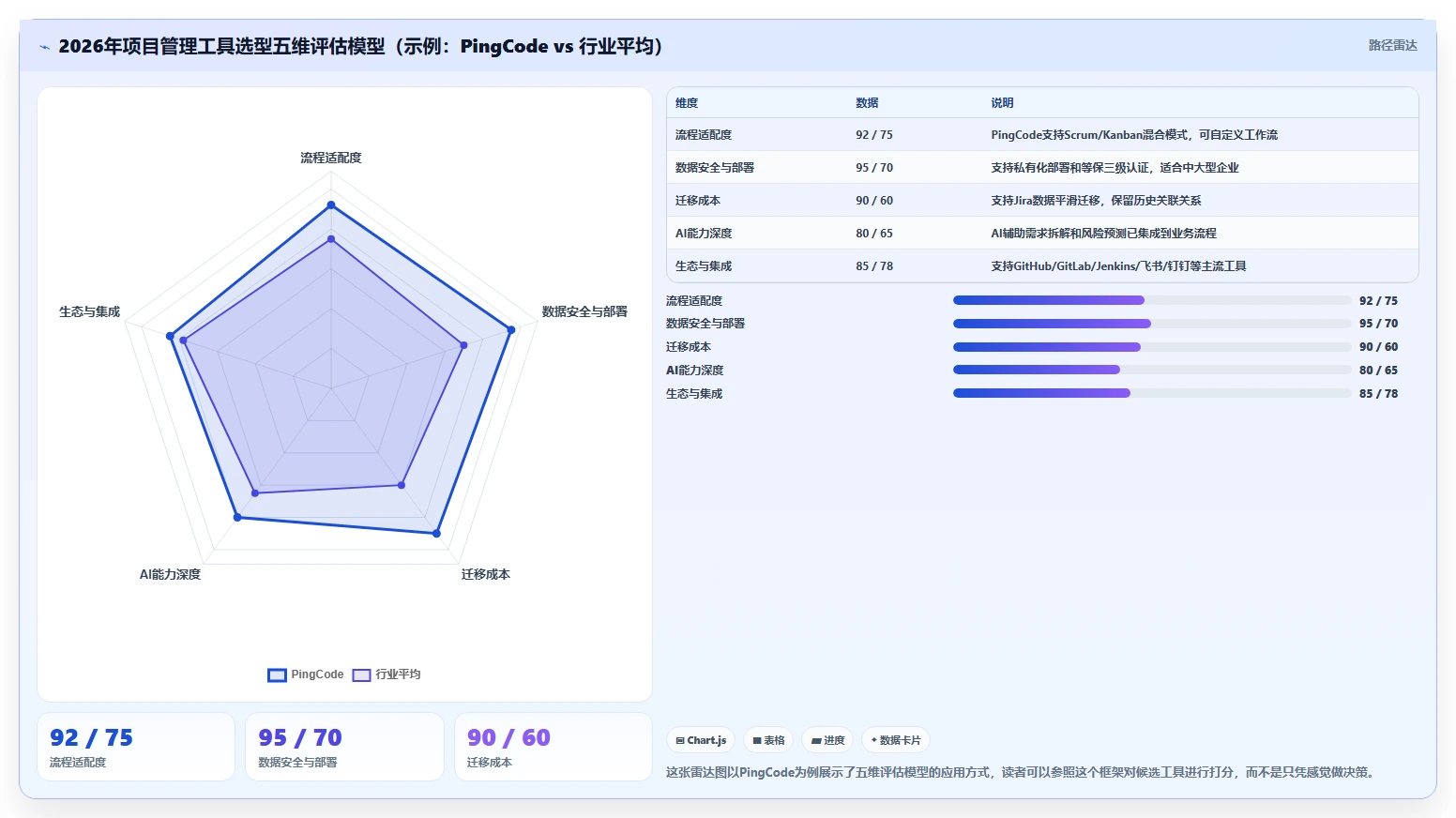The image size is (1456, 818).
Task: Click the 85 / 78 value in the table
Action: (874, 266)
